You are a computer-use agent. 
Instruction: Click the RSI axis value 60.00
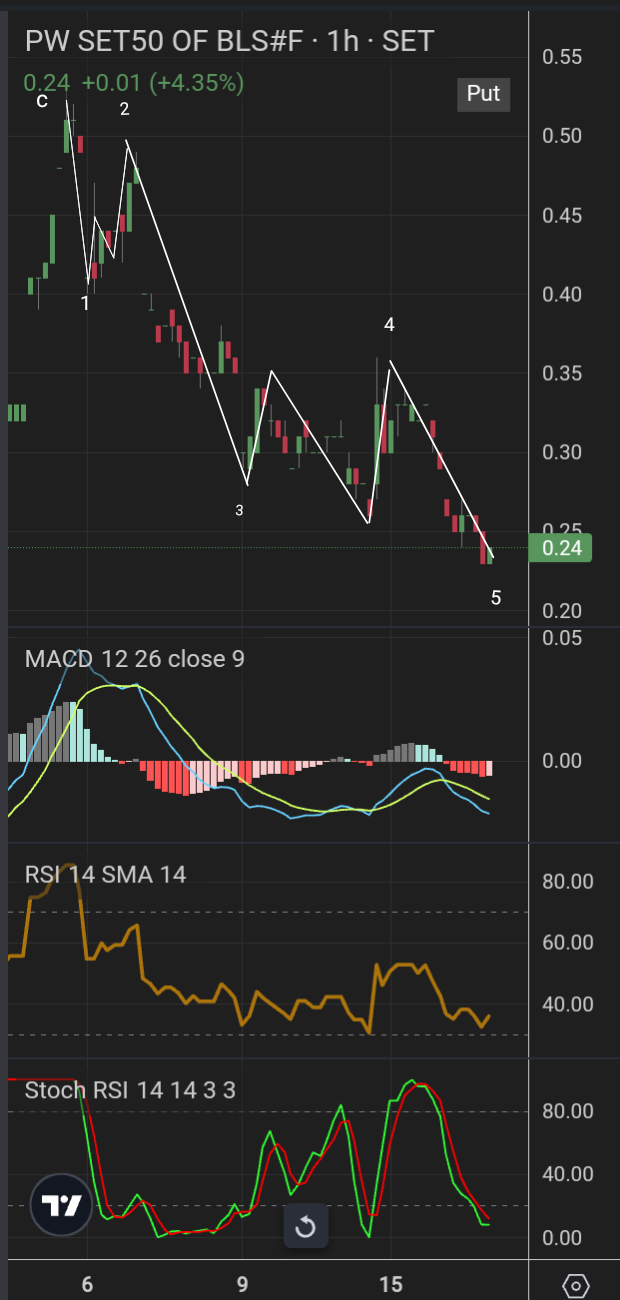[x=567, y=942]
